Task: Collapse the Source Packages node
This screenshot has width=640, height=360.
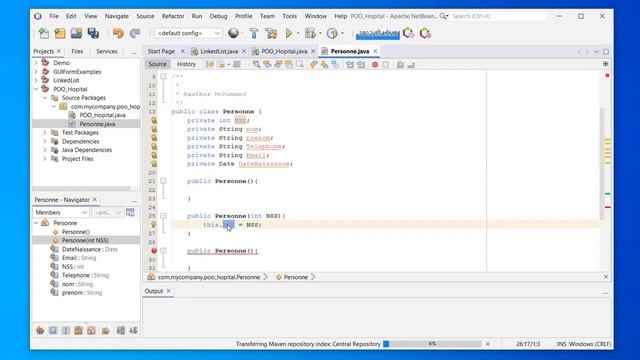Action: pyautogui.click(x=45, y=98)
